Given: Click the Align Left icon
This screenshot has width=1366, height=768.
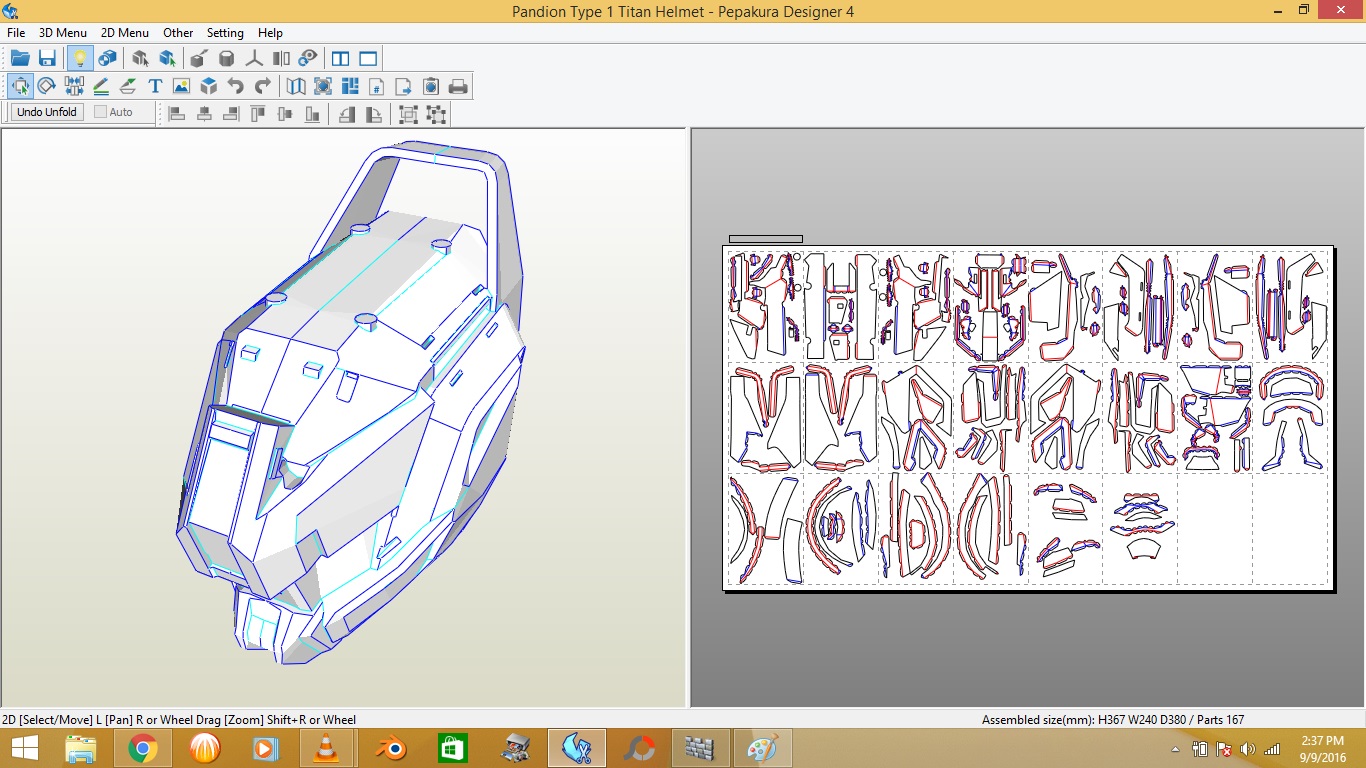Looking at the screenshot, I should tap(177, 113).
